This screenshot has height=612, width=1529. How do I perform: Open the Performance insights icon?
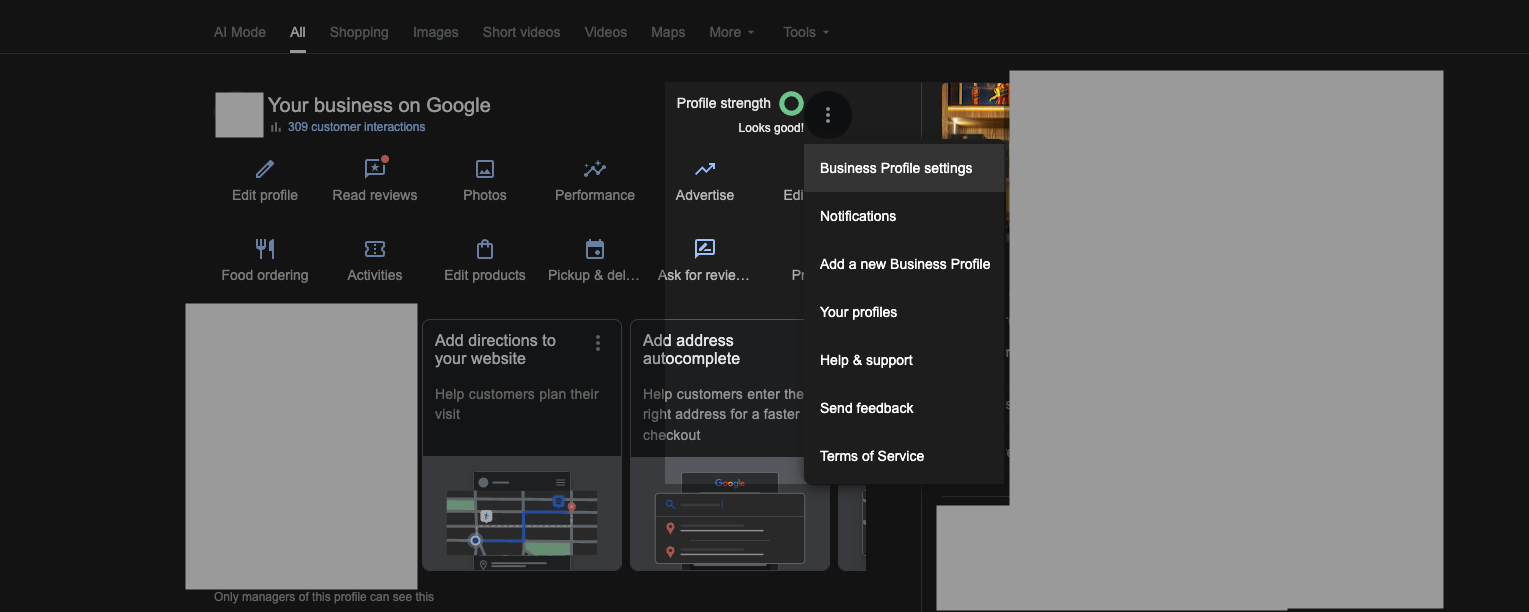point(594,169)
